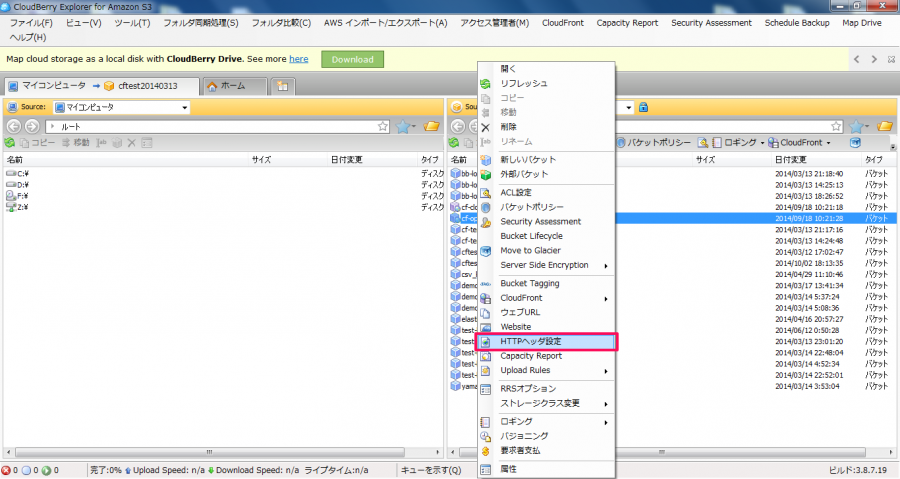Open the フォルダ比較(C) menu
Viewport: 900px width, 479px height.
281,23
